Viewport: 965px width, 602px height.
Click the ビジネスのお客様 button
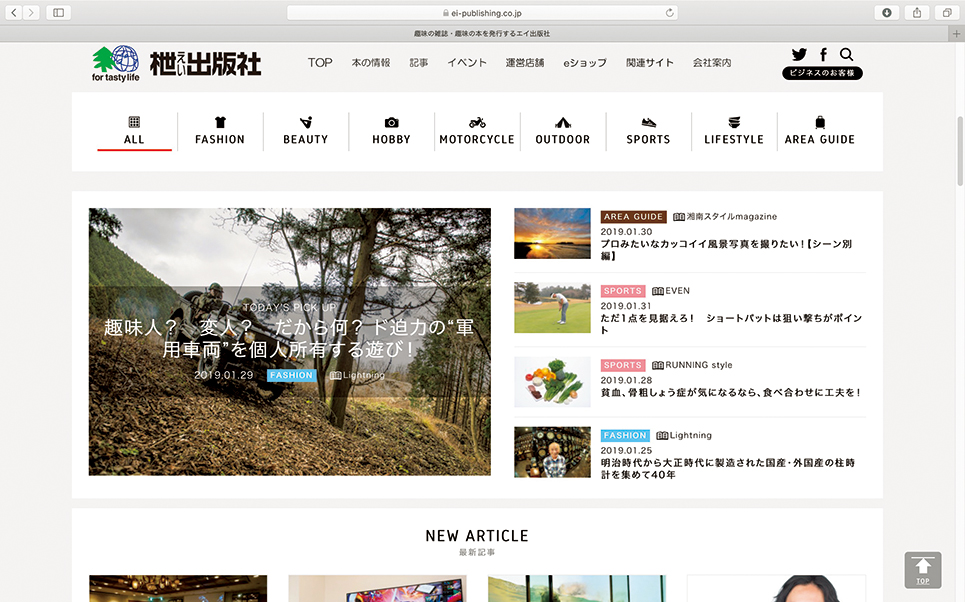pos(822,74)
